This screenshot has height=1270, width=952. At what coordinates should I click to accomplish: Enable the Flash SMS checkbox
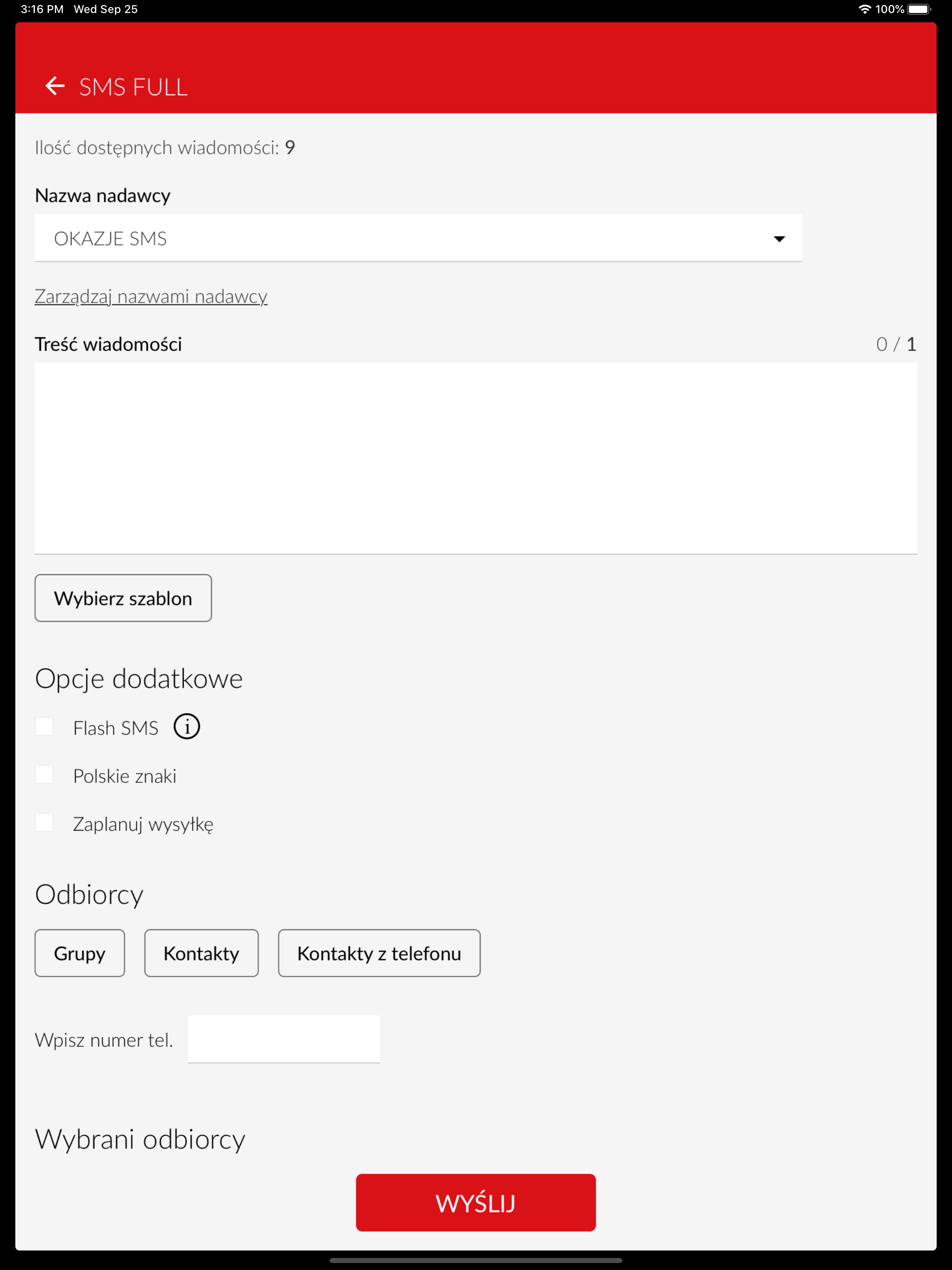click(44, 727)
